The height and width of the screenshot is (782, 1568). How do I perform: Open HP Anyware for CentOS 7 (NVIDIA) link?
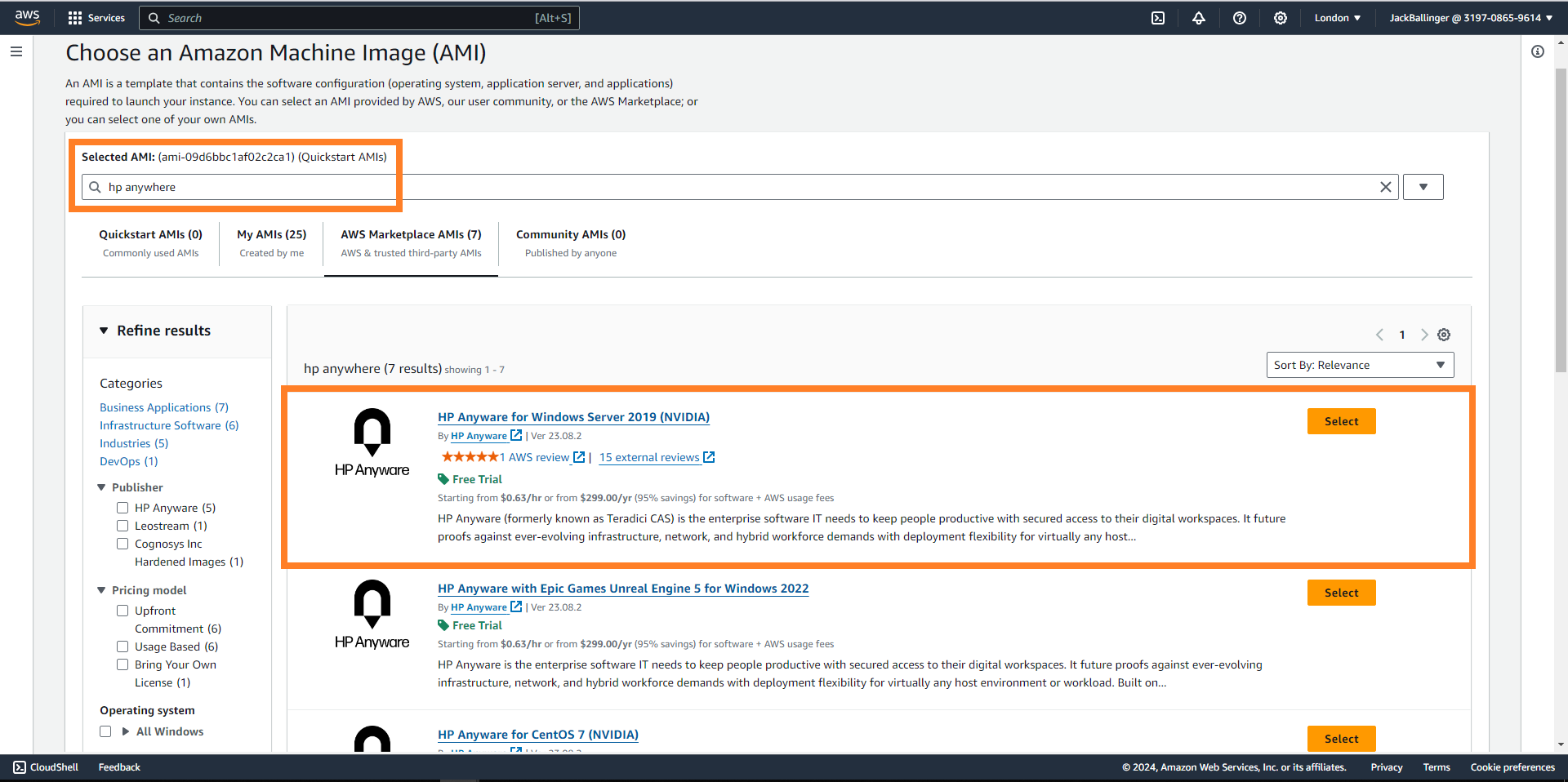(538, 735)
